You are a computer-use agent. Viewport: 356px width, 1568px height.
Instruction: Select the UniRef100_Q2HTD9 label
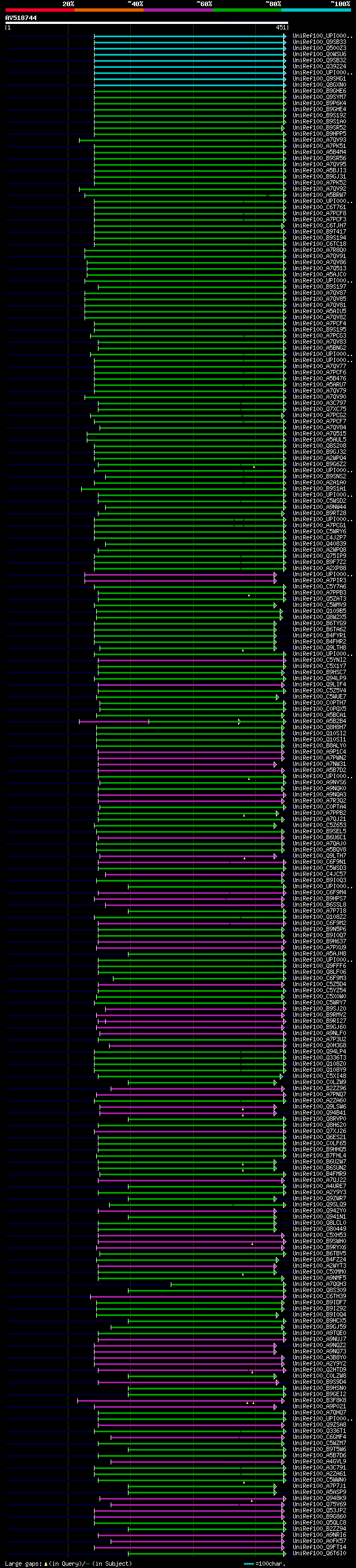pyautogui.click(x=319, y=1369)
